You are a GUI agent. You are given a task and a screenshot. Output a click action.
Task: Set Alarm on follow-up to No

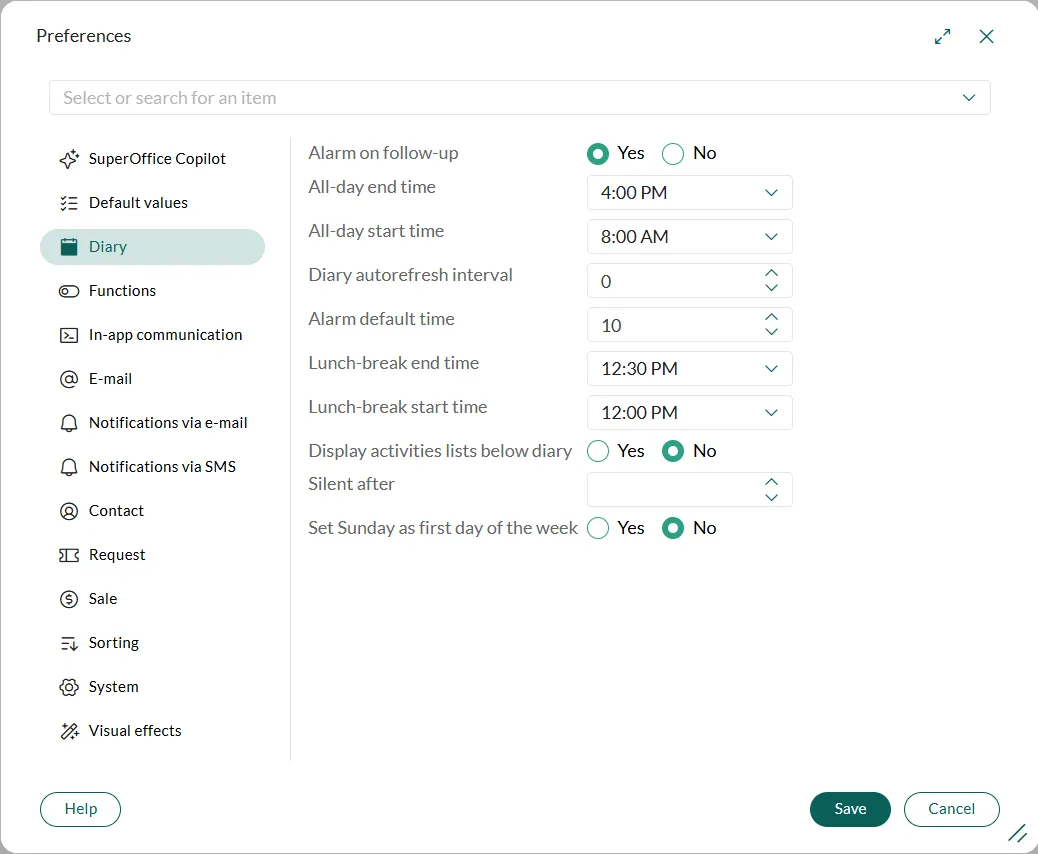pos(673,154)
